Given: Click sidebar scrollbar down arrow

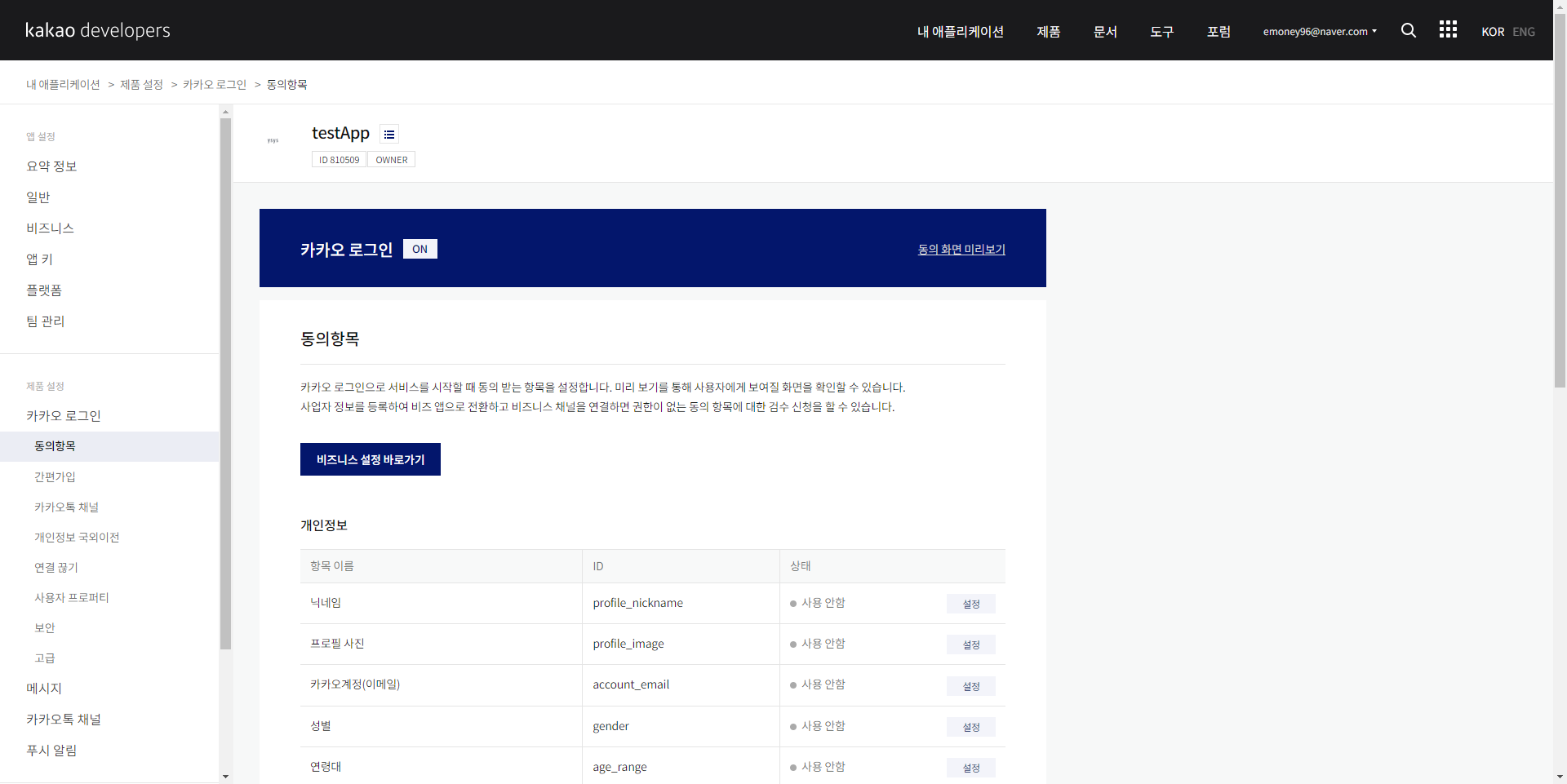Looking at the screenshot, I should (x=226, y=777).
